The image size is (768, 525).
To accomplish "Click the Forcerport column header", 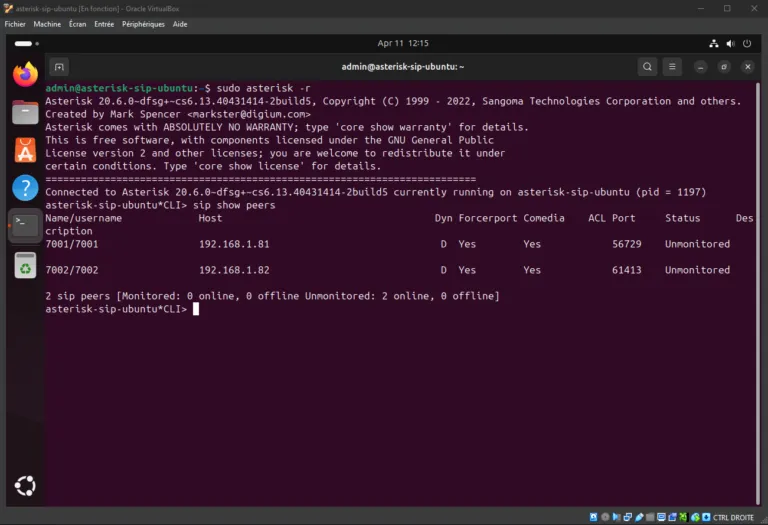I will pos(487,218).
